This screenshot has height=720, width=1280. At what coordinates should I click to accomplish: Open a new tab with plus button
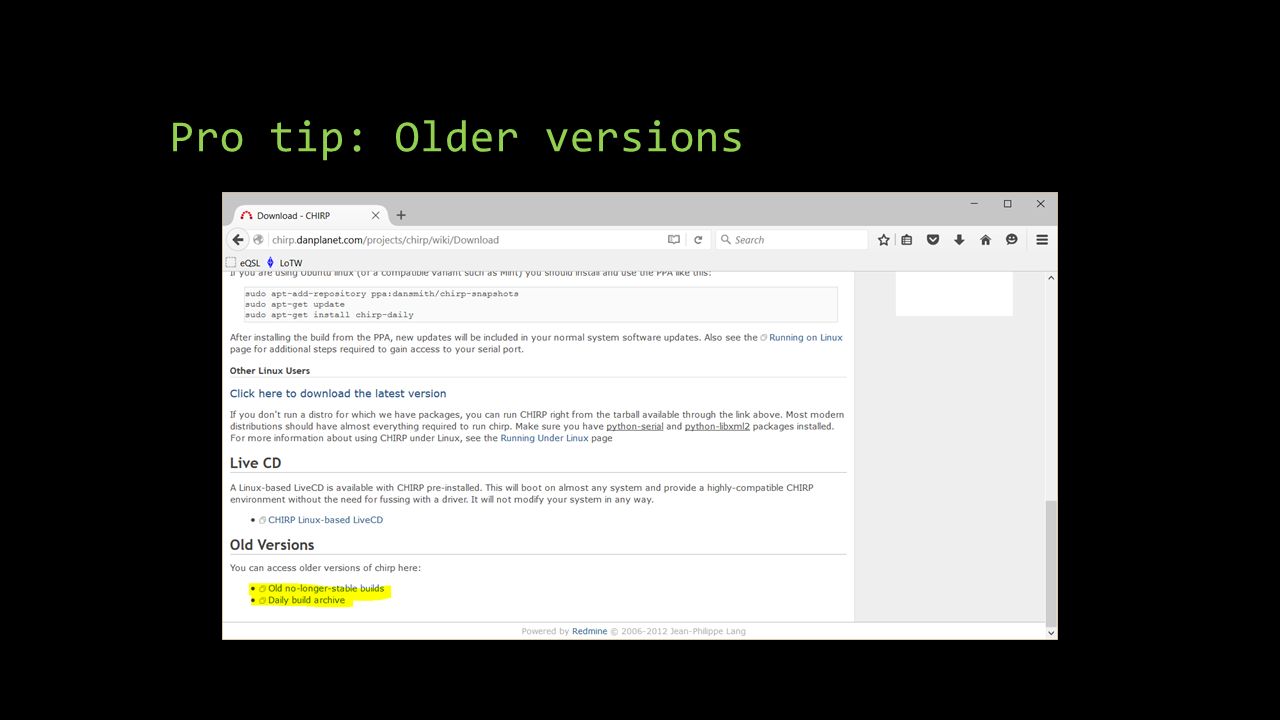click(401, 215)
